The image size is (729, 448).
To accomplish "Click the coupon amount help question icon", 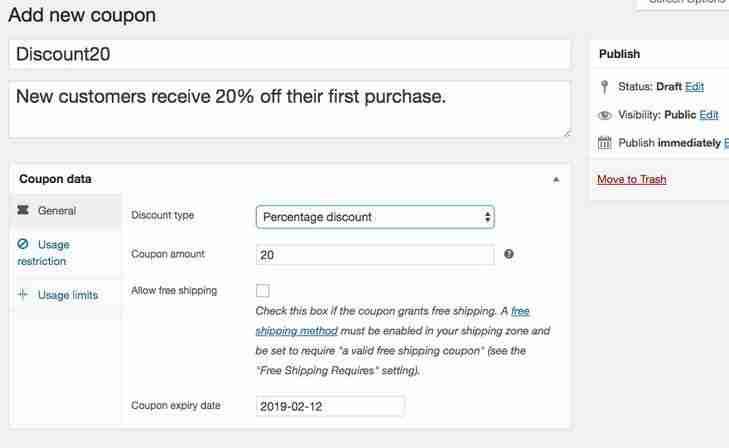I will (509, 254).
